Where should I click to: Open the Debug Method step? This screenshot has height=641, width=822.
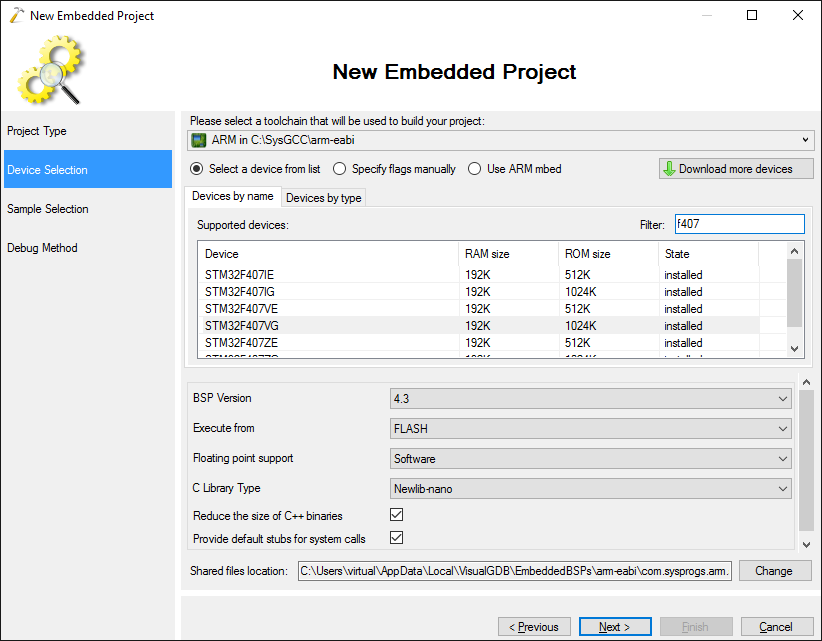point(88,247)
